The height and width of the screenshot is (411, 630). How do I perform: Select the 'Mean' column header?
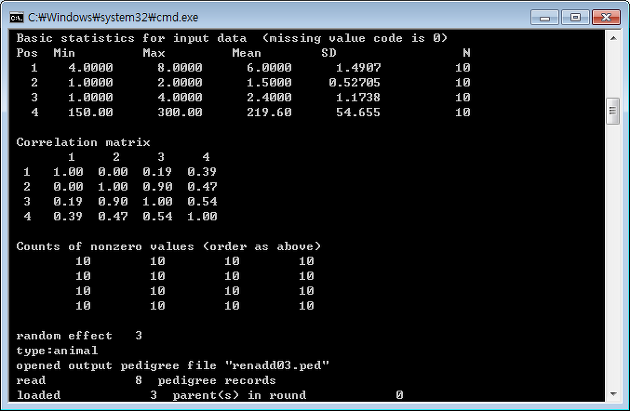click(x=247, y=53)
